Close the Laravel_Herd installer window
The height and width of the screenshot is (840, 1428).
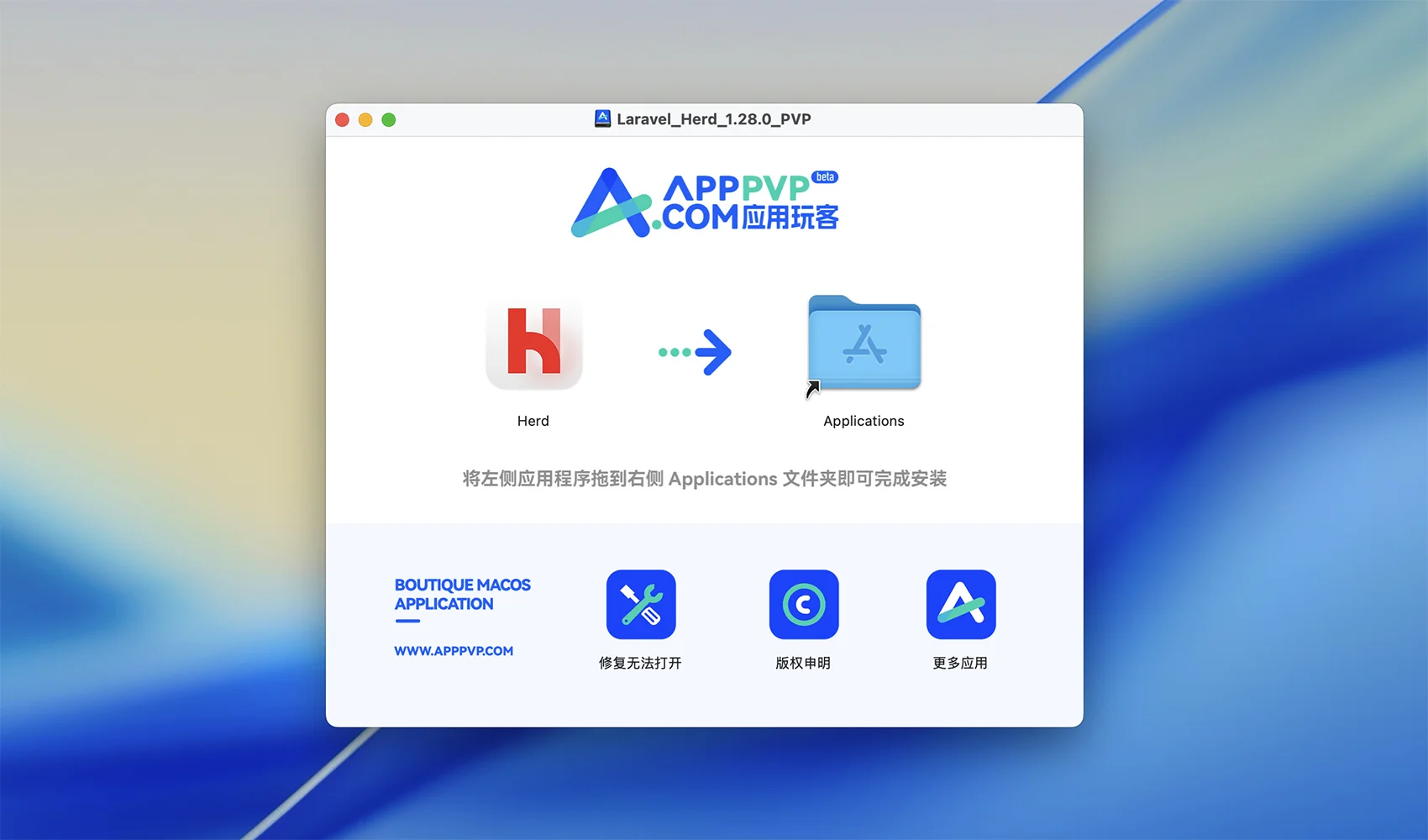[342, 120]
